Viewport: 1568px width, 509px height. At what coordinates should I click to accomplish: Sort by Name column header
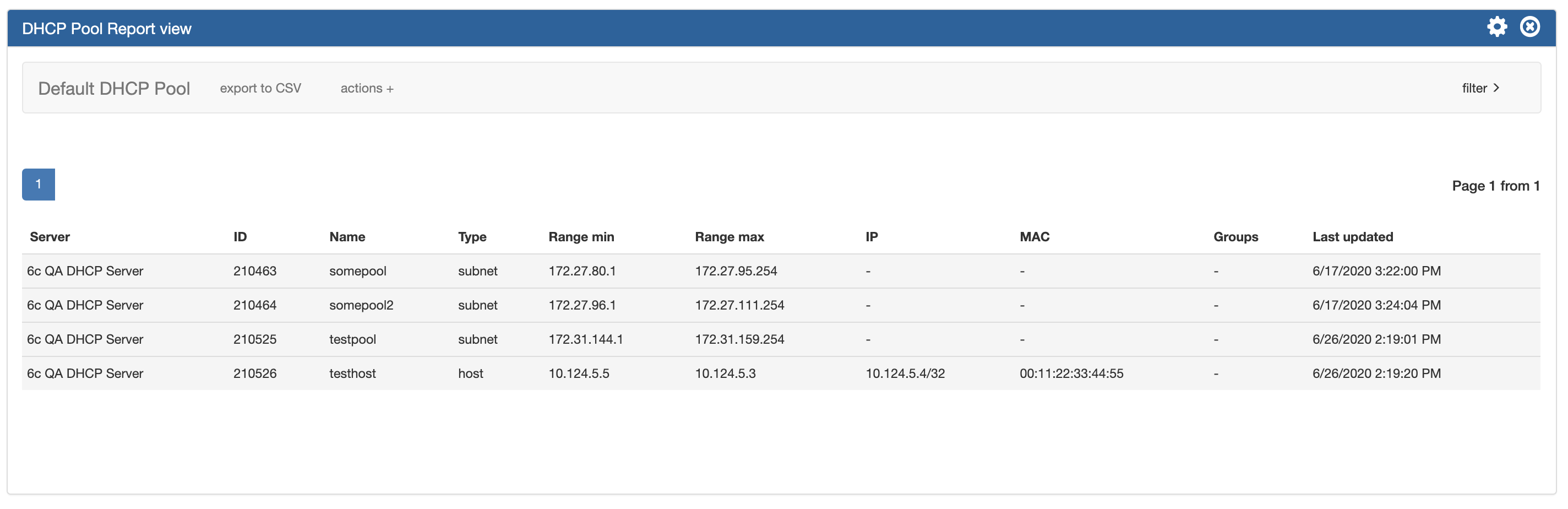tap(347, 237)
